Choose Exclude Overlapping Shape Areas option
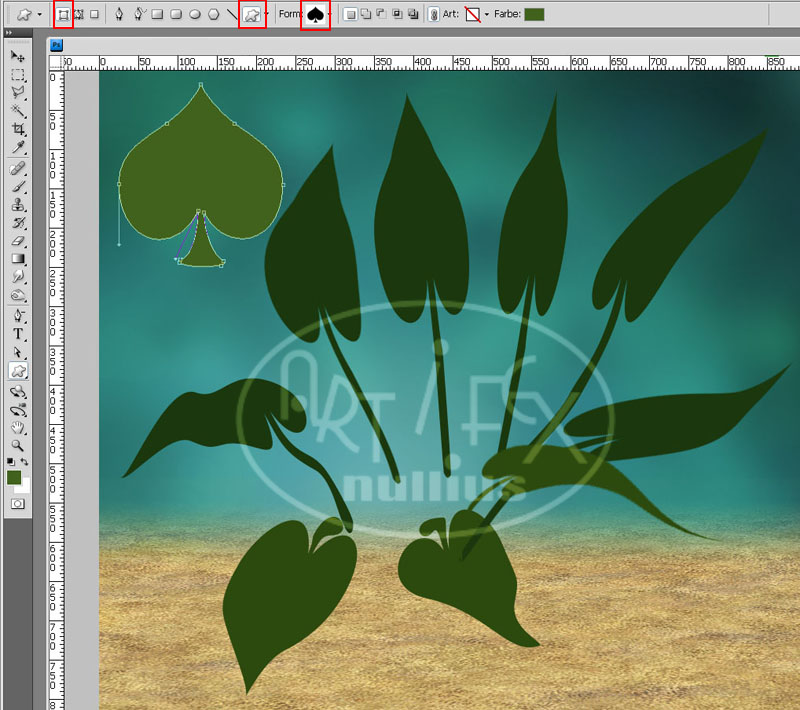800x710 pixels. coord(413,14)
